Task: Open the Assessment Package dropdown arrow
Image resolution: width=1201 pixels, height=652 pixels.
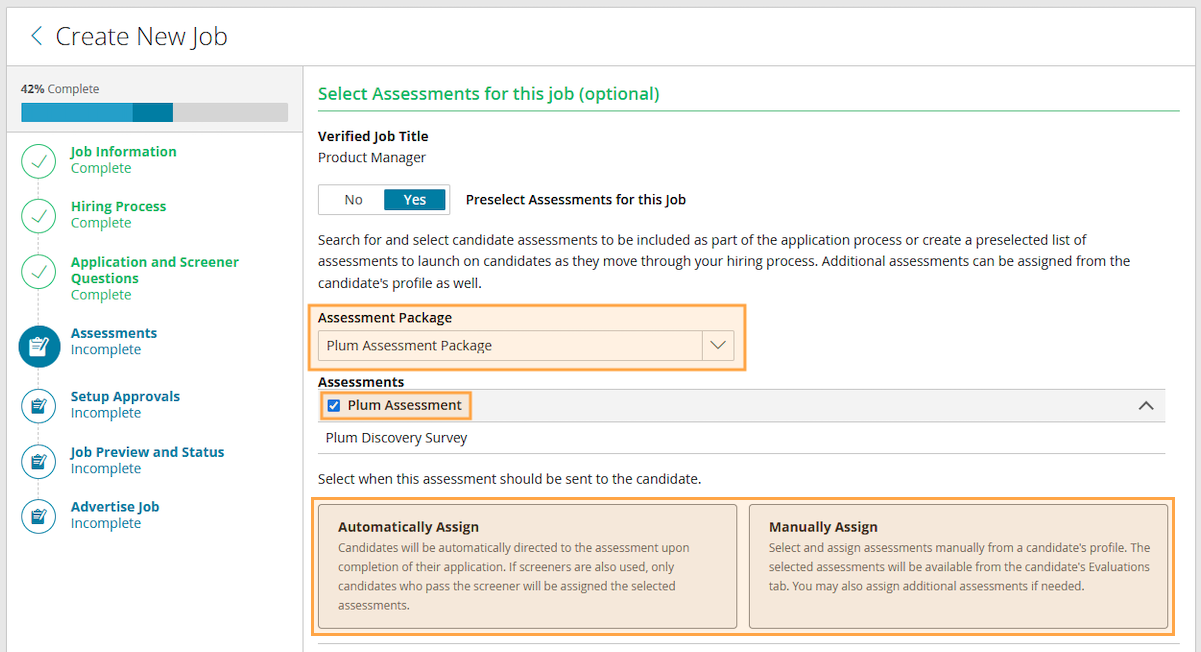Action: (718, 346)
